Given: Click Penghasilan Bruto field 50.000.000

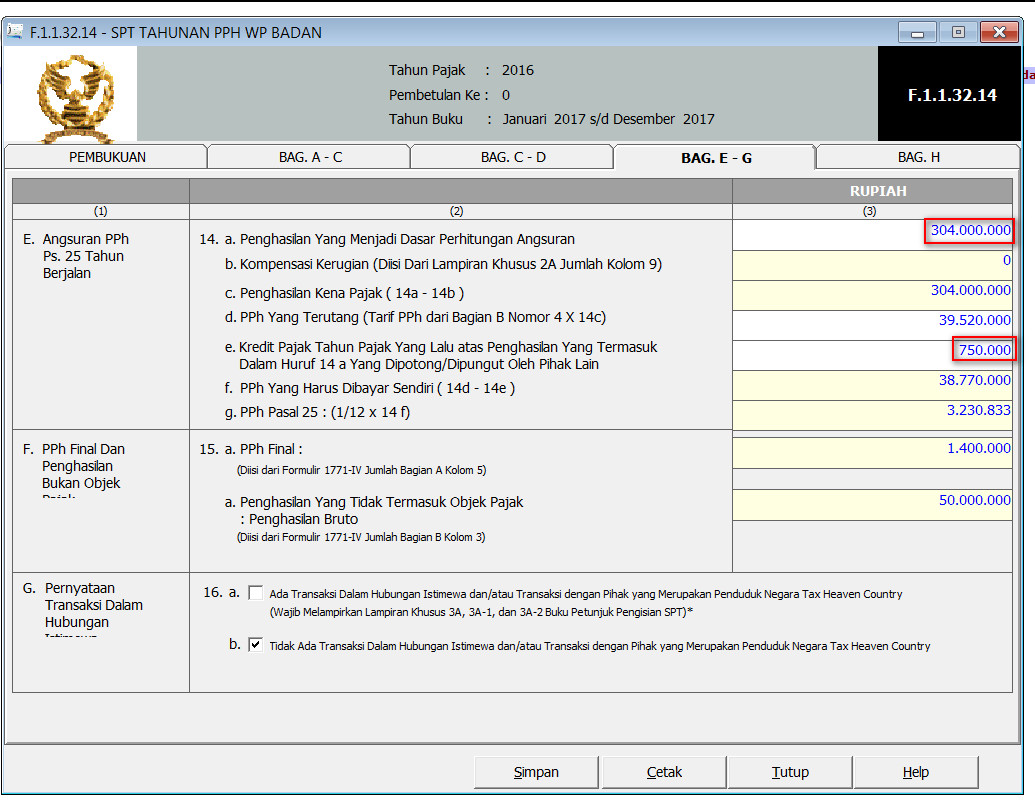Looking at the screenshot, I should [872, 505].
